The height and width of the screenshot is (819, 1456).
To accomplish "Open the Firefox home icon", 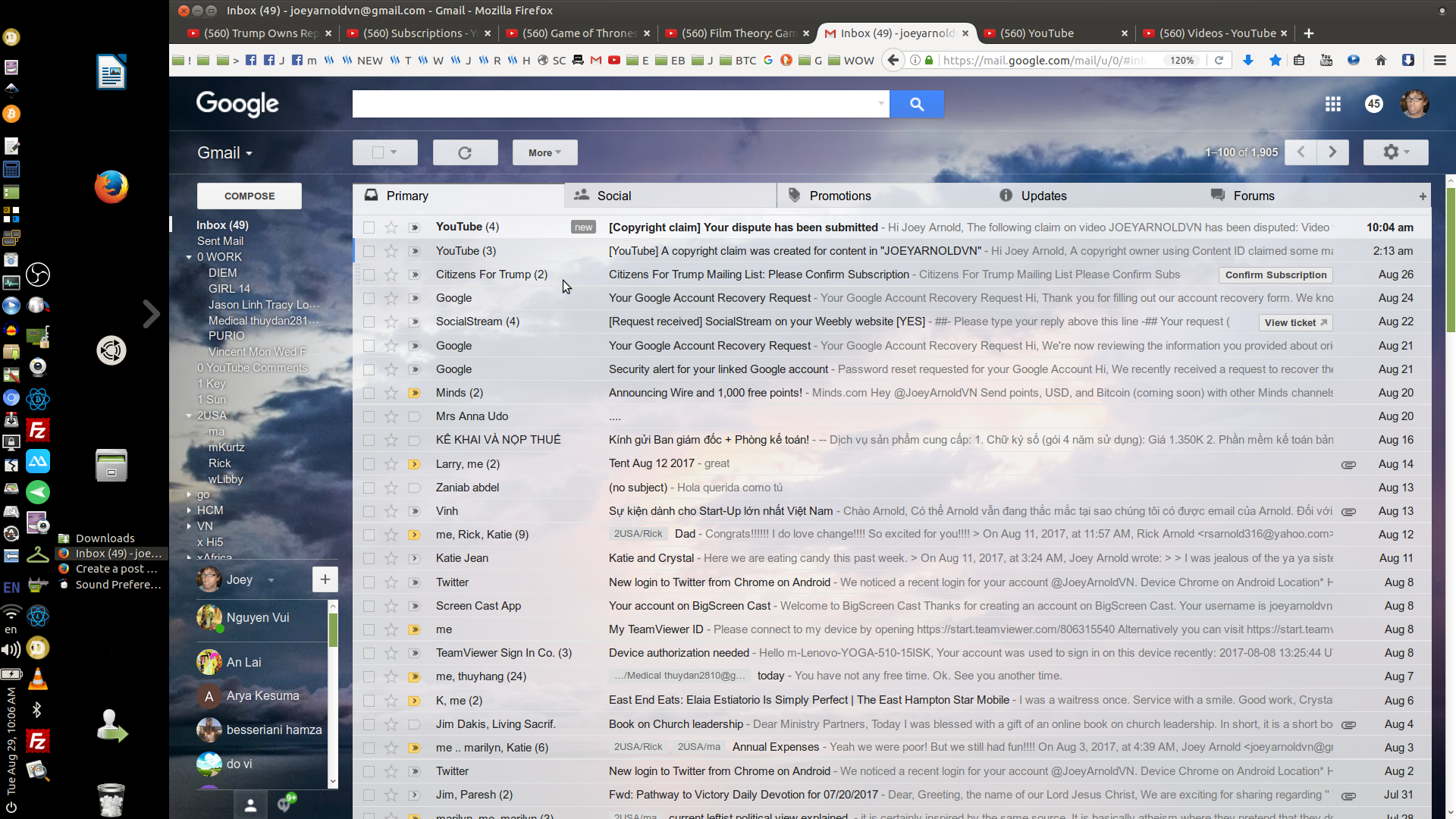I will coord(1380,60).
